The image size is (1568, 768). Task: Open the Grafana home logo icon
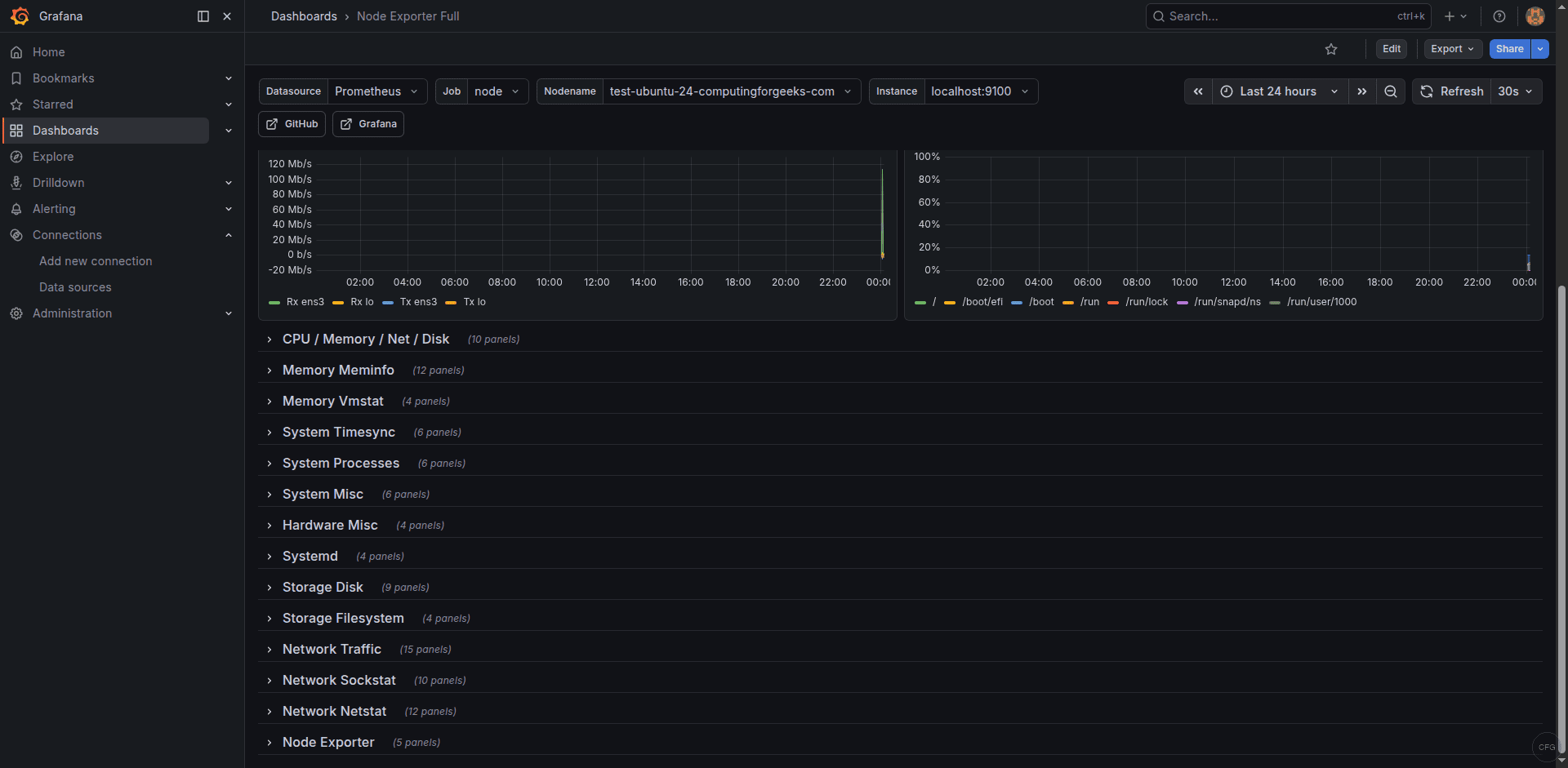(20, 16)
